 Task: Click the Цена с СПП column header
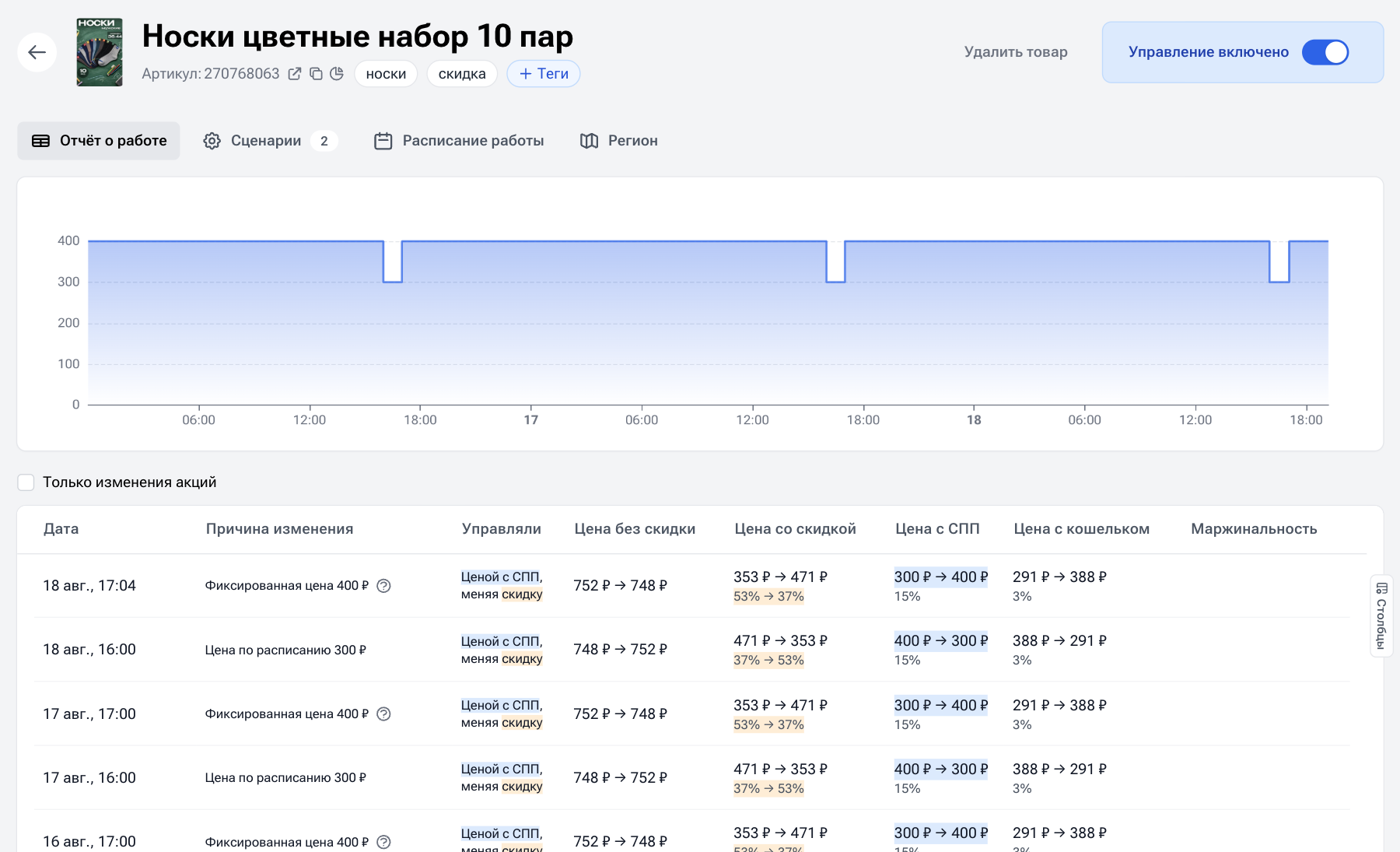click(937, 529)
